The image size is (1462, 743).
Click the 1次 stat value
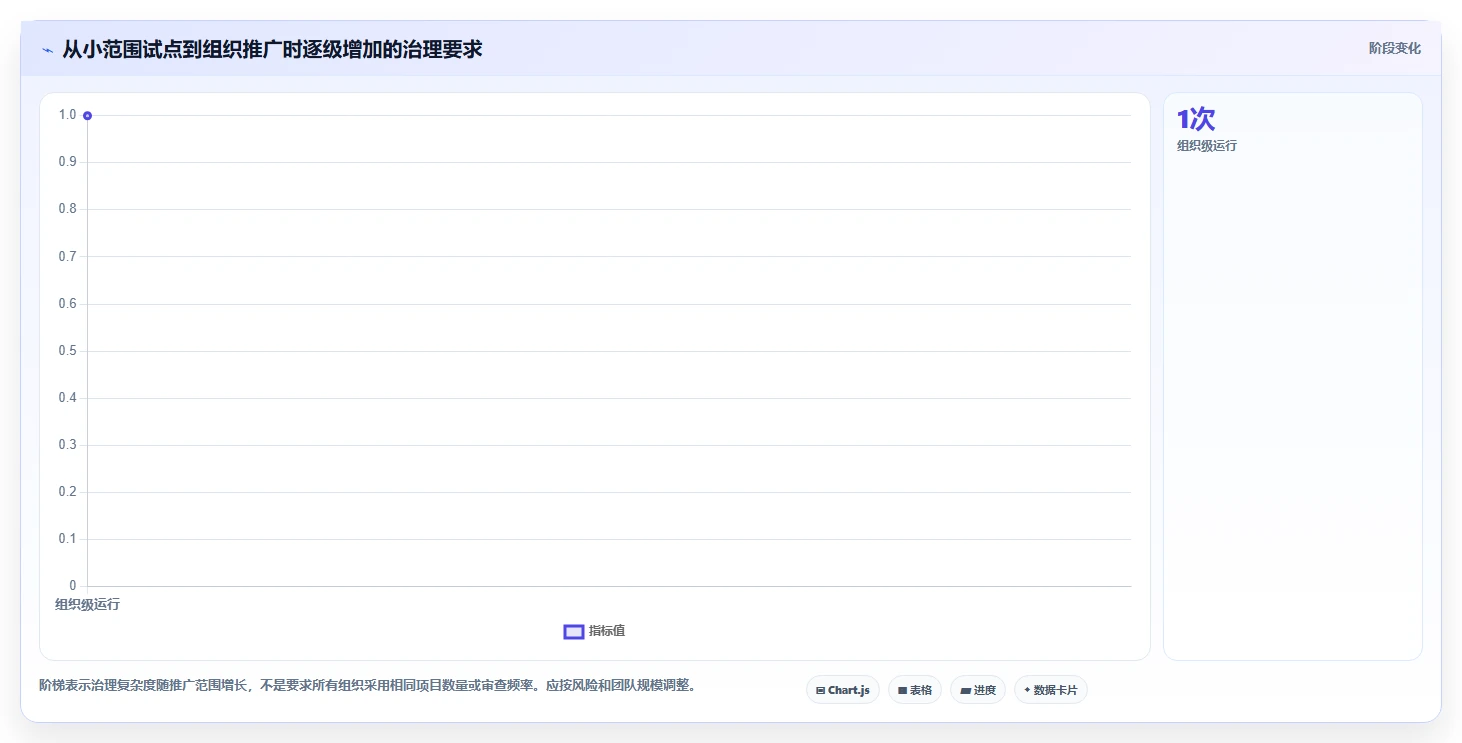[x=1196, y=119]
